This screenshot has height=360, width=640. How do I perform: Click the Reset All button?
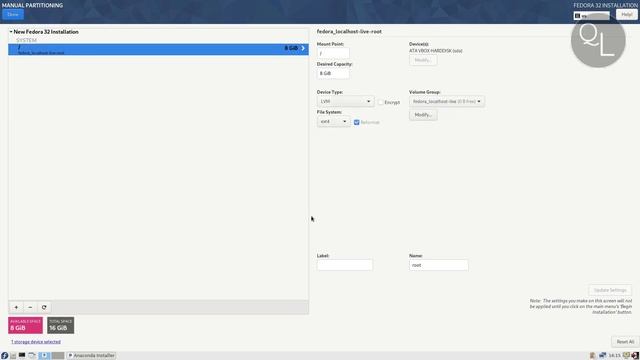pos(625,342)
